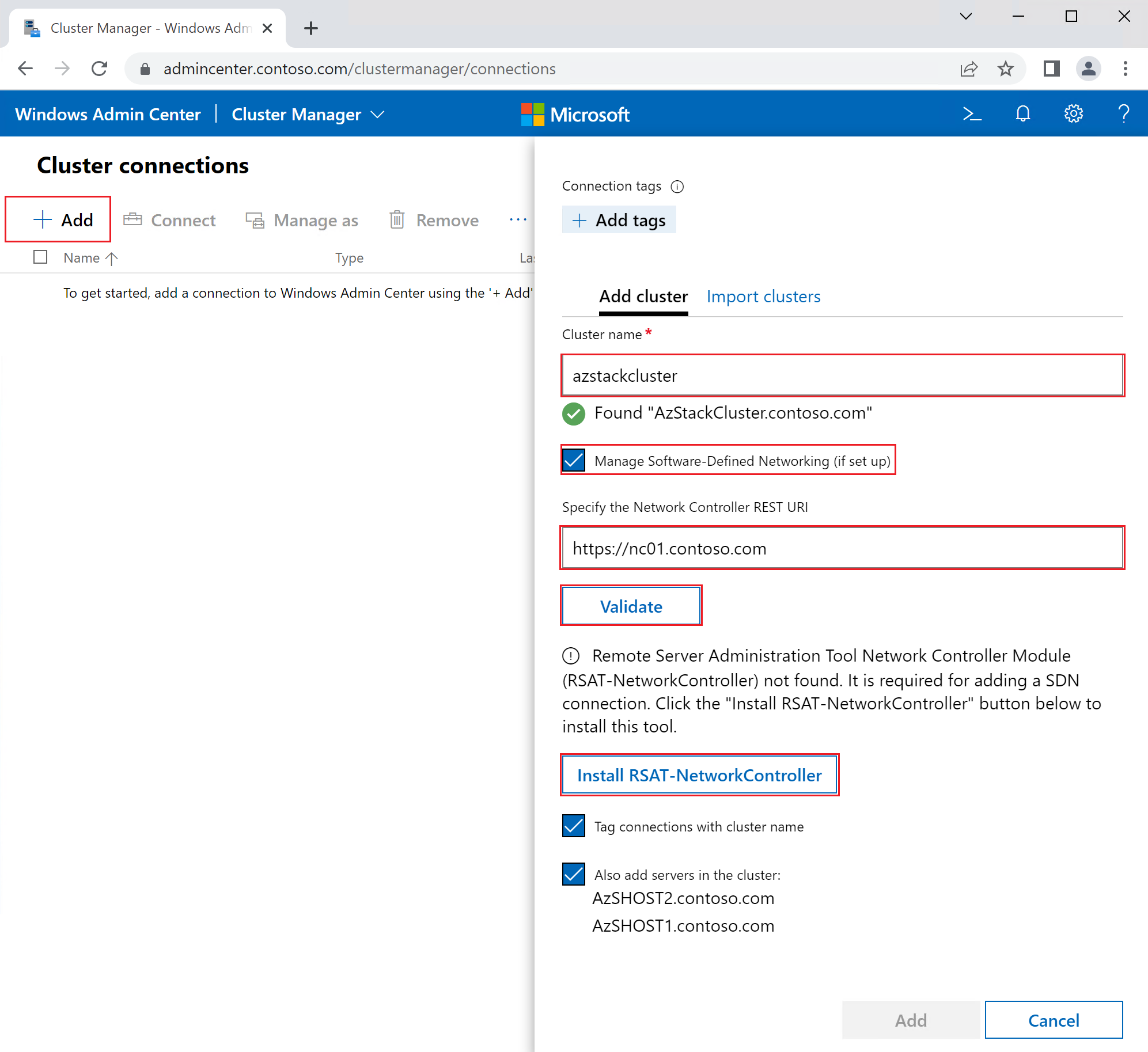Open the more options ellipsis in the toolbar
The image size is (1148, 1052).
click(518, 219)
